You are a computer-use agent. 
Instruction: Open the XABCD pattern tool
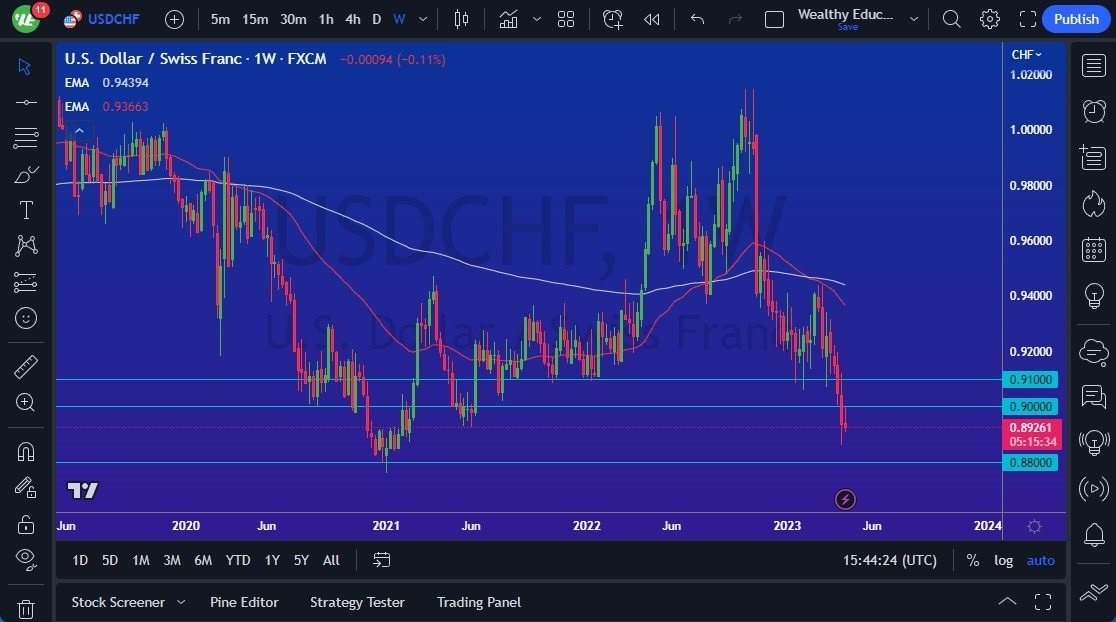click(25, 246)
